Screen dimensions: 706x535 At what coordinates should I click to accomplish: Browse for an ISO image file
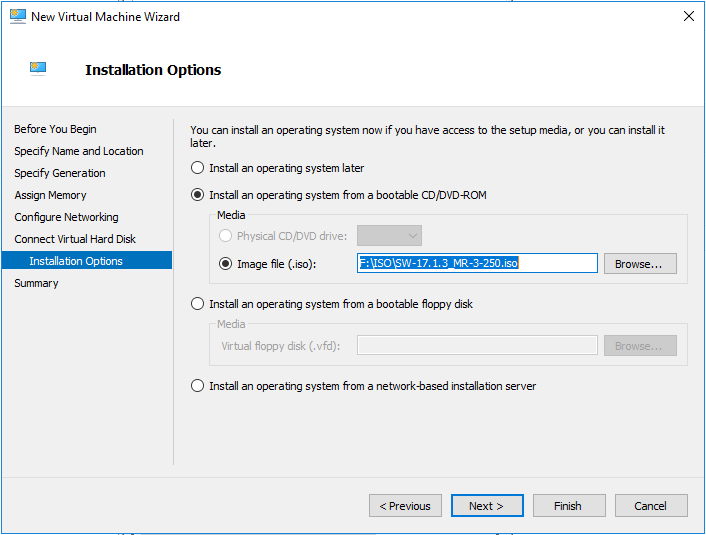[x=640, y=263]
